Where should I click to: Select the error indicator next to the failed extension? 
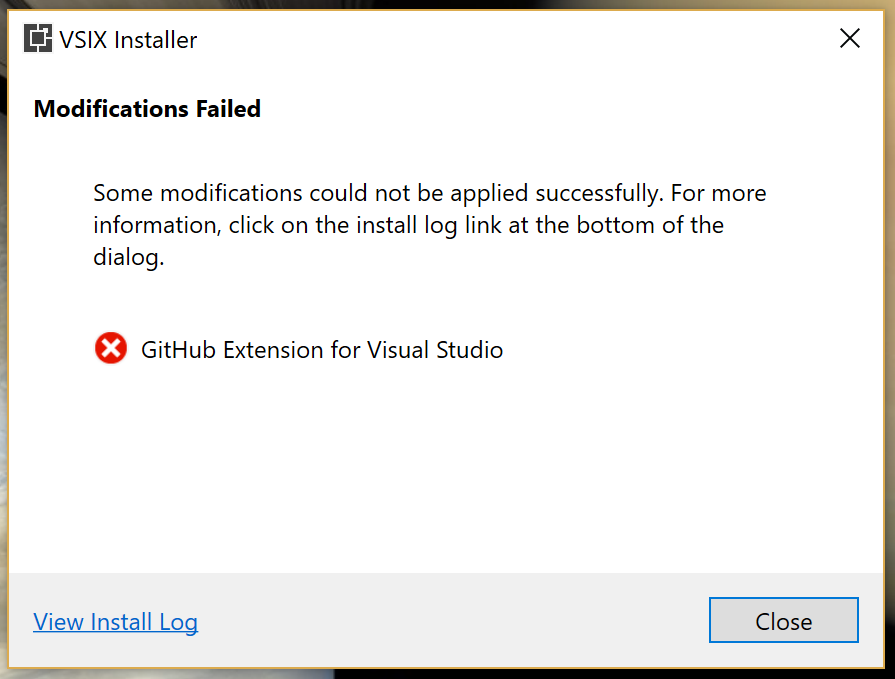tap(110, 348)
